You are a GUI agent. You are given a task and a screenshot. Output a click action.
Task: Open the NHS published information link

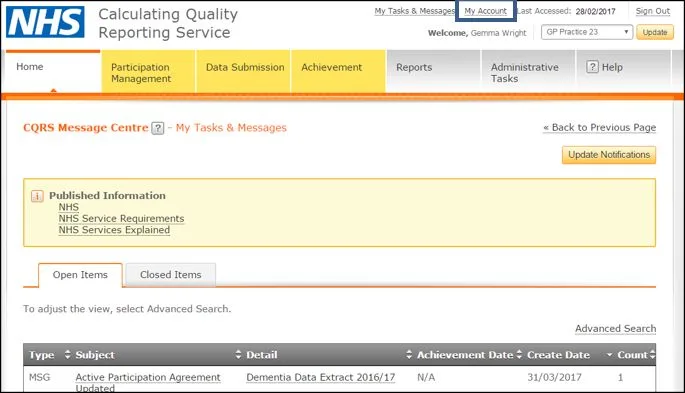[x=69, y=207]
